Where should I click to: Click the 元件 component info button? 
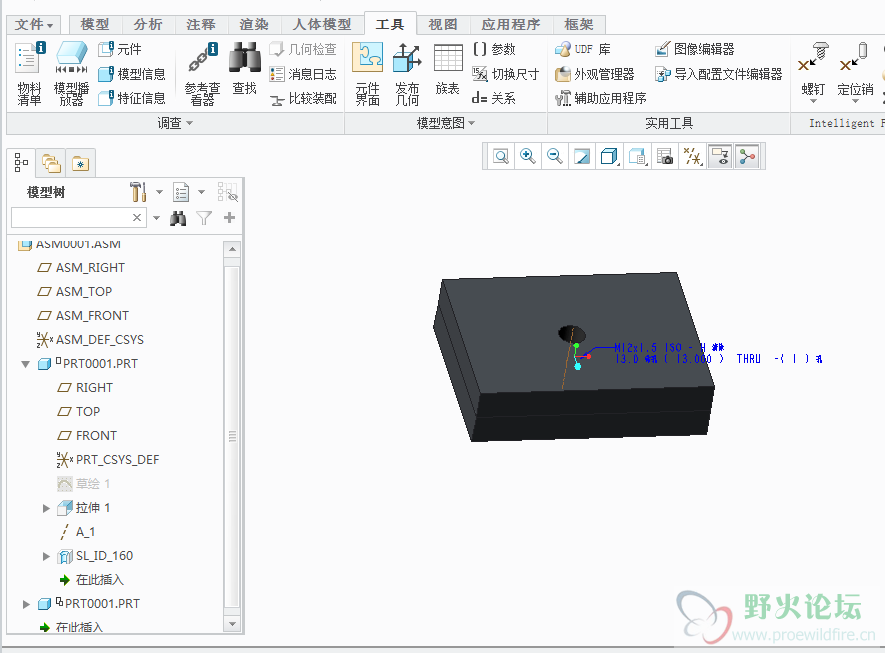[x=120, y=50]
